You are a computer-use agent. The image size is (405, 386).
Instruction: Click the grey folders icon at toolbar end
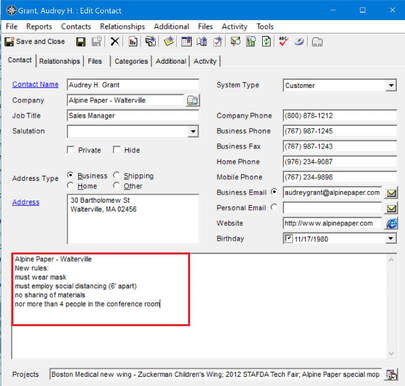(317, 42)
